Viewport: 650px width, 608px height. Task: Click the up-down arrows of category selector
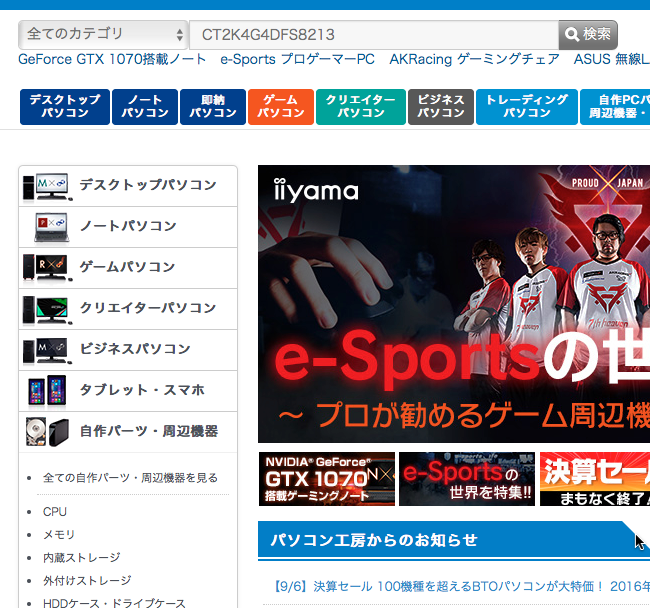(179, 35)
